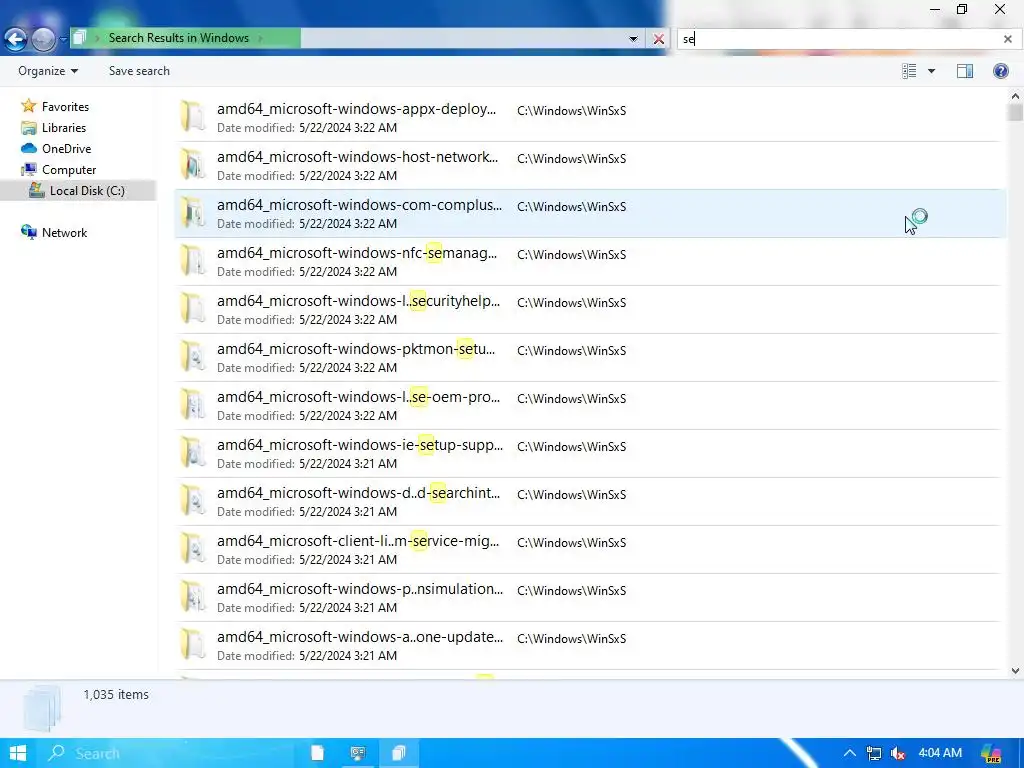The image size is (1024, 768).
Task: Open Help with the question mark icon
Action: click(1000, 71)
